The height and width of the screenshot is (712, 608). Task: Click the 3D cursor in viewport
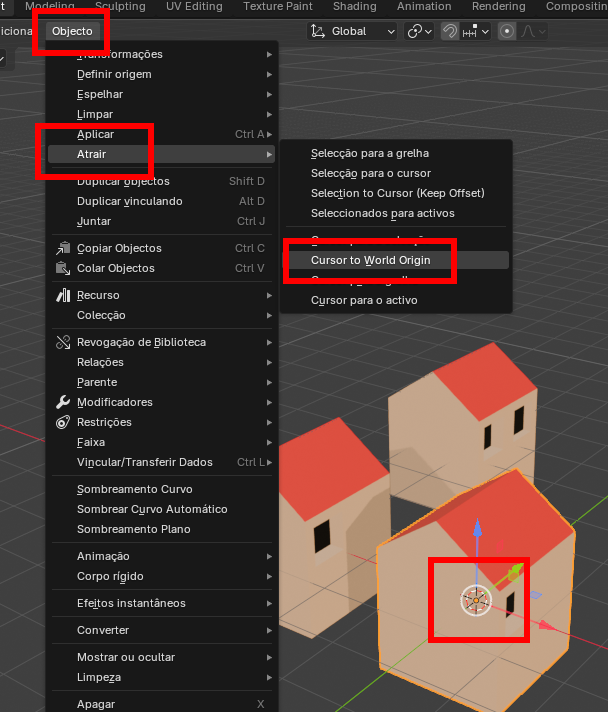(476, 600)
